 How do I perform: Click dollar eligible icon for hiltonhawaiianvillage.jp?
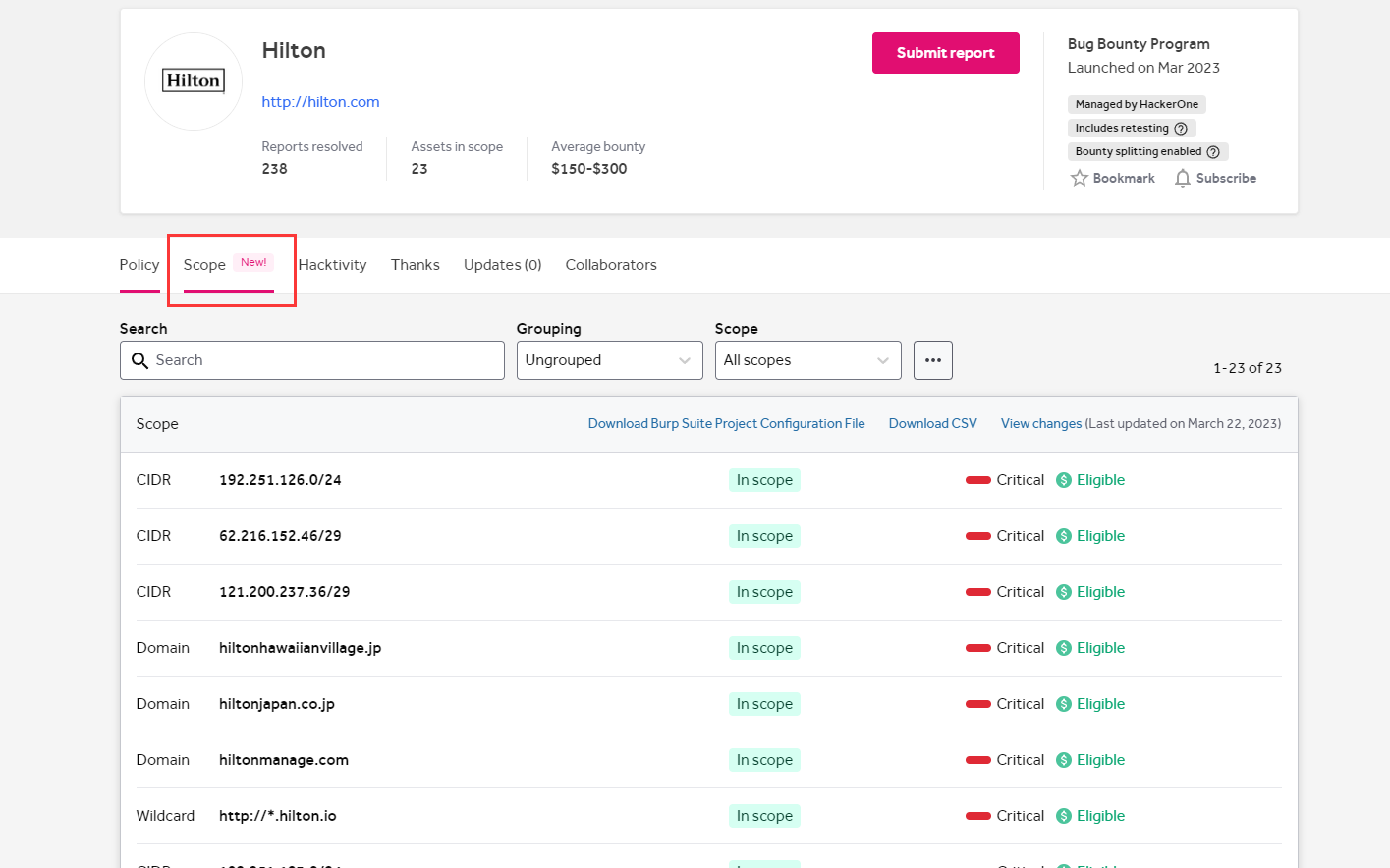click(x=1064, y=648)
